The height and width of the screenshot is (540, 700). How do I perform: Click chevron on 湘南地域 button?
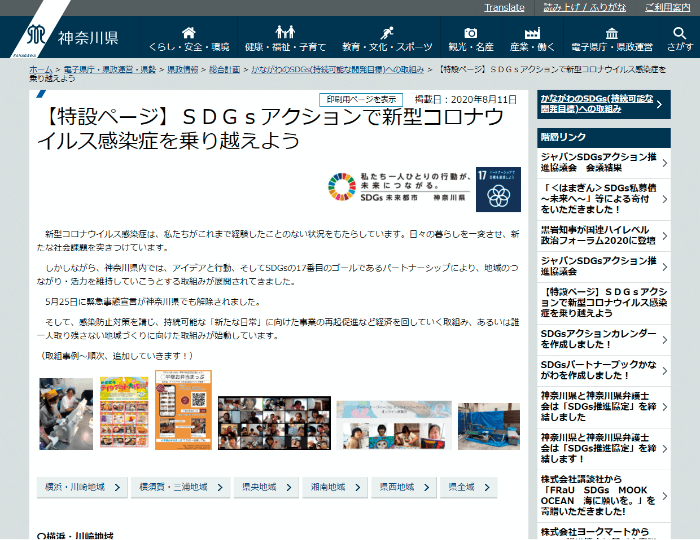tap(358, 487)
